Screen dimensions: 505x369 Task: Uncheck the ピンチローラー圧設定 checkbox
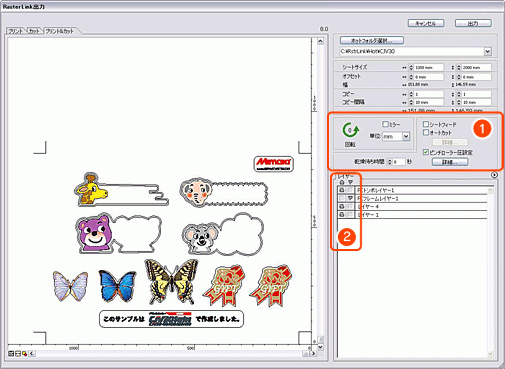click(x=426, y=152)
